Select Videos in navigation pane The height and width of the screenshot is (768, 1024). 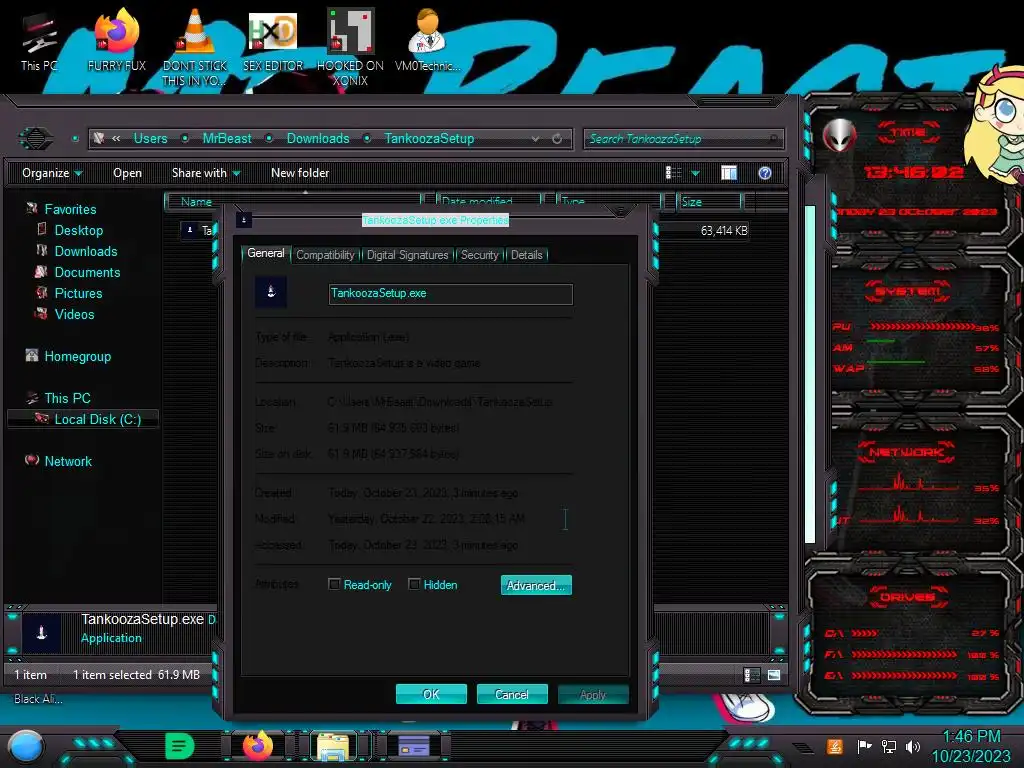[74, 314]
